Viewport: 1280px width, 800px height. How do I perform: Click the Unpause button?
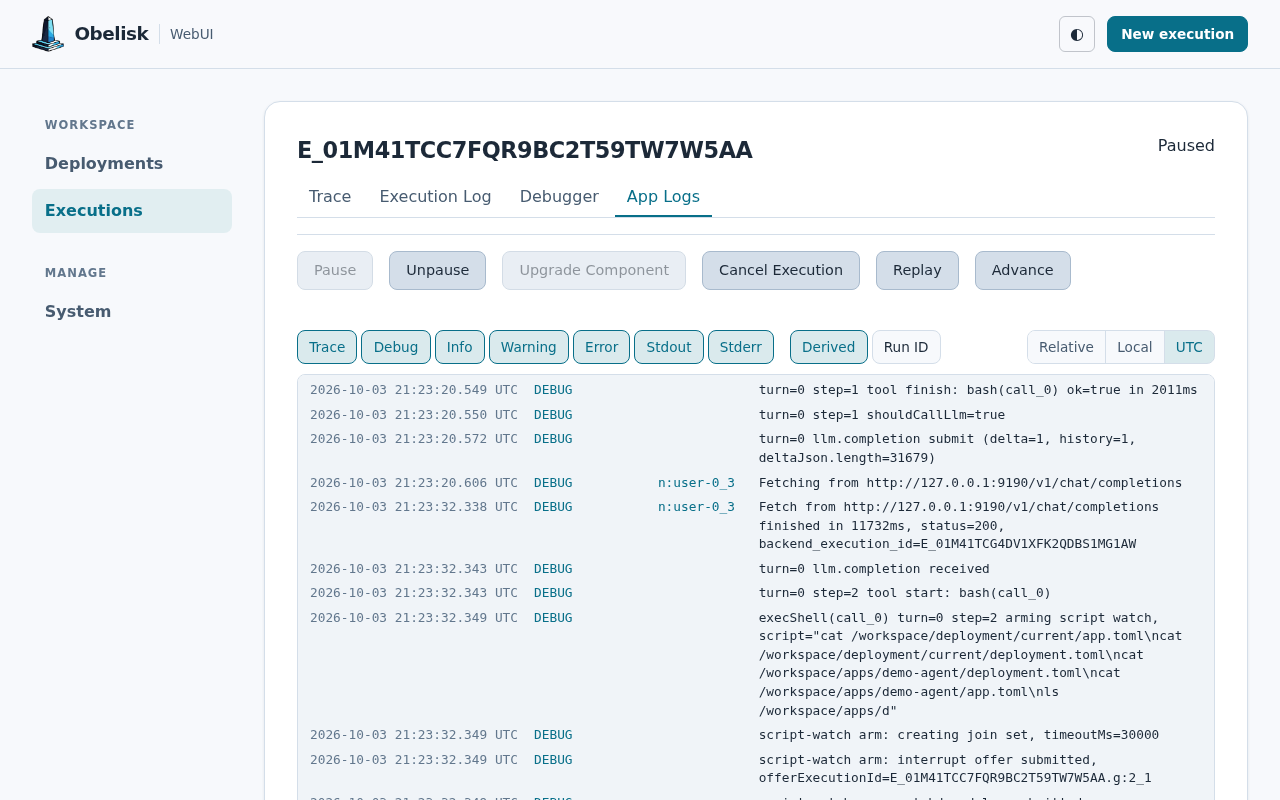[x=437, y=271]
